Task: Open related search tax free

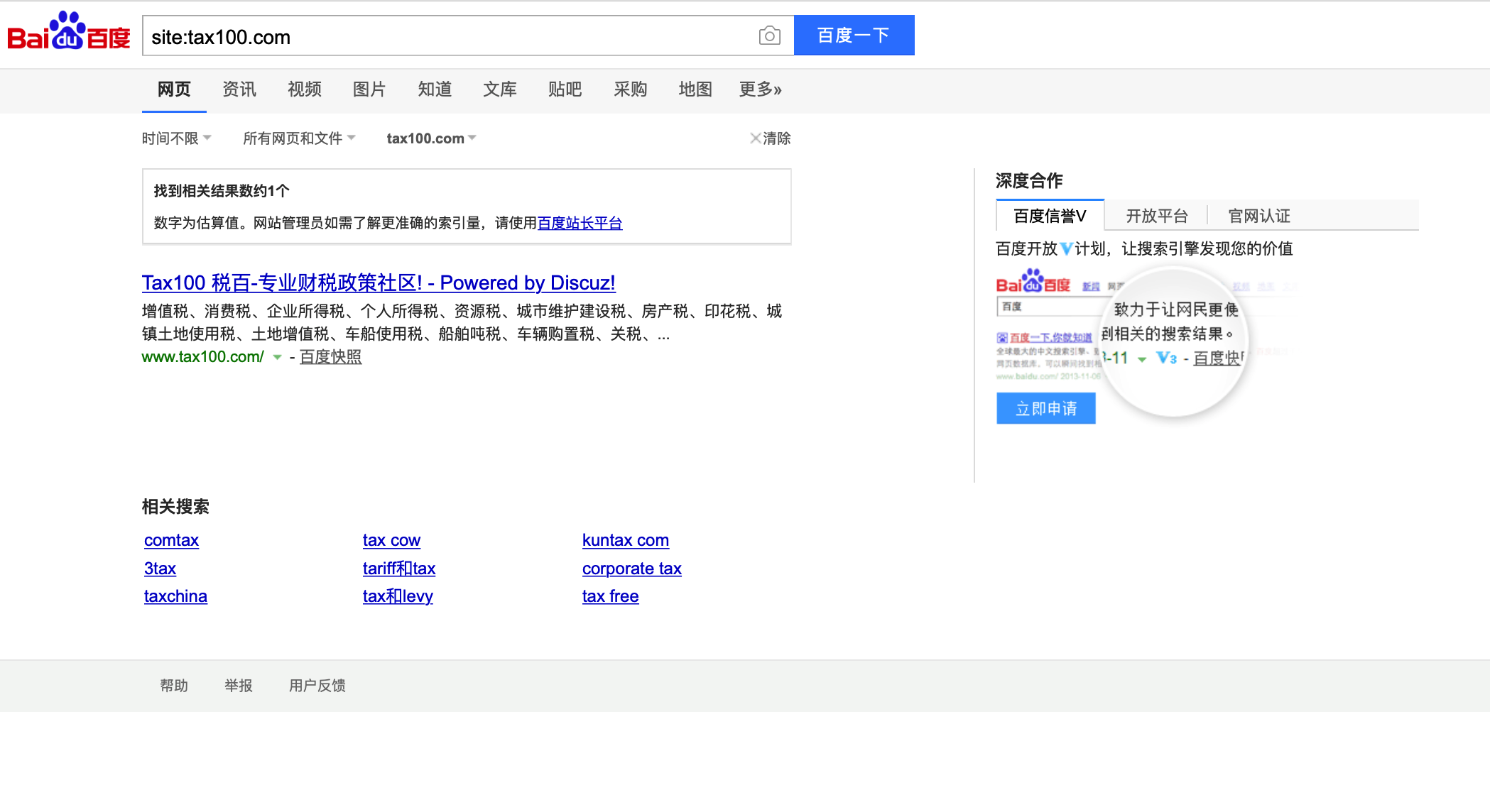Action: tap(611, 596)
